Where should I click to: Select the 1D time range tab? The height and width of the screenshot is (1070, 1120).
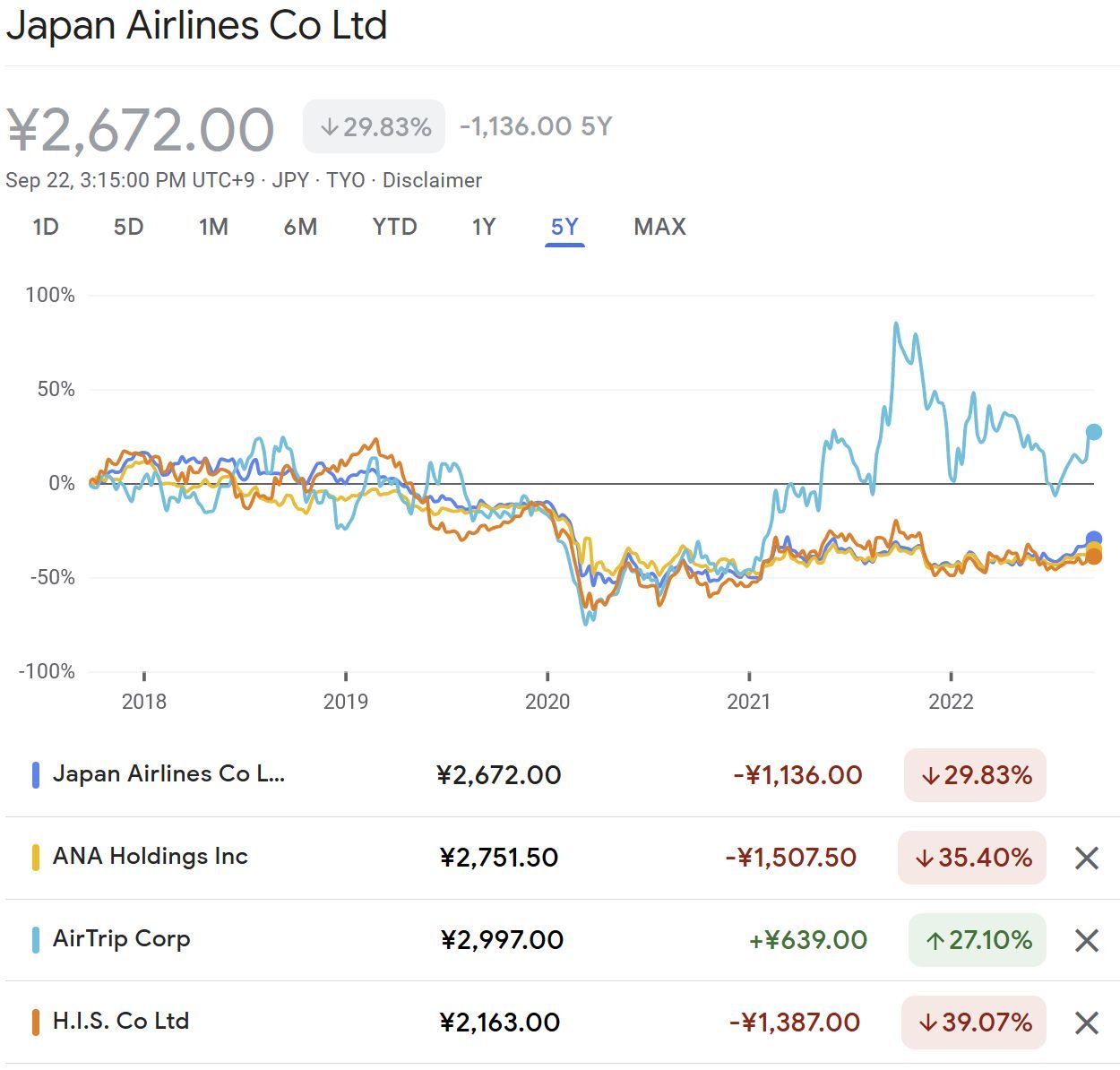[x=46, y=227]
